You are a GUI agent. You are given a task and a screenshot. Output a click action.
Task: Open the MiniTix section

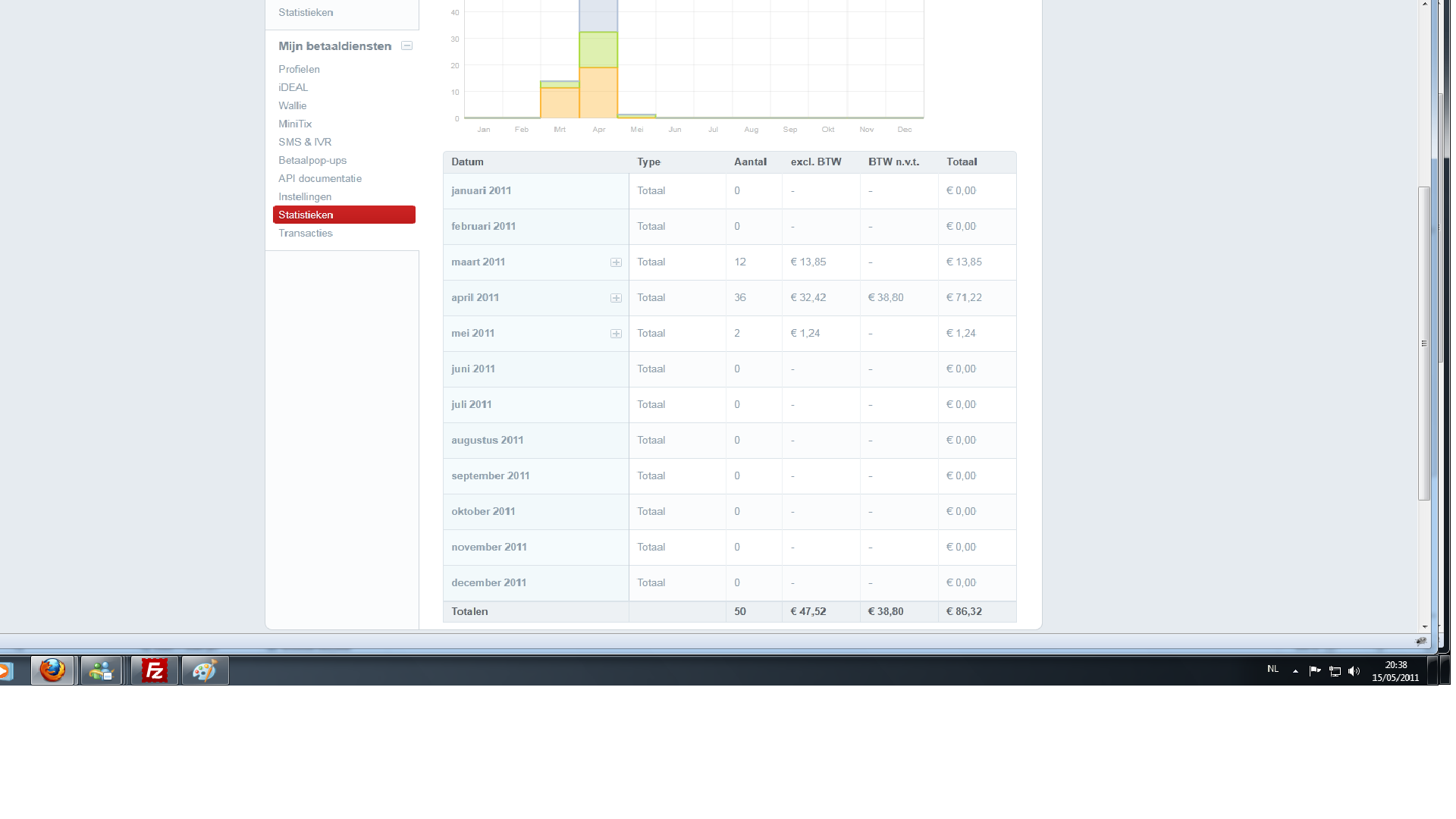tap(295, 124)
